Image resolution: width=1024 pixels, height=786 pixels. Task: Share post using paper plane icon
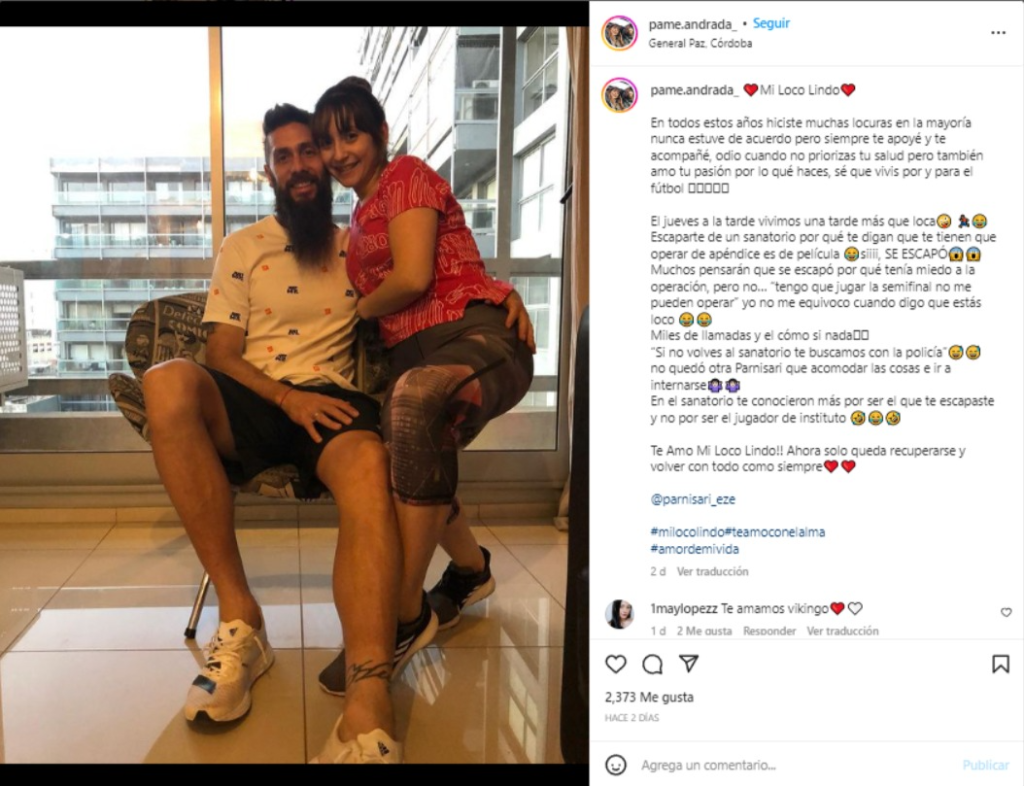[x=688, y=663]
